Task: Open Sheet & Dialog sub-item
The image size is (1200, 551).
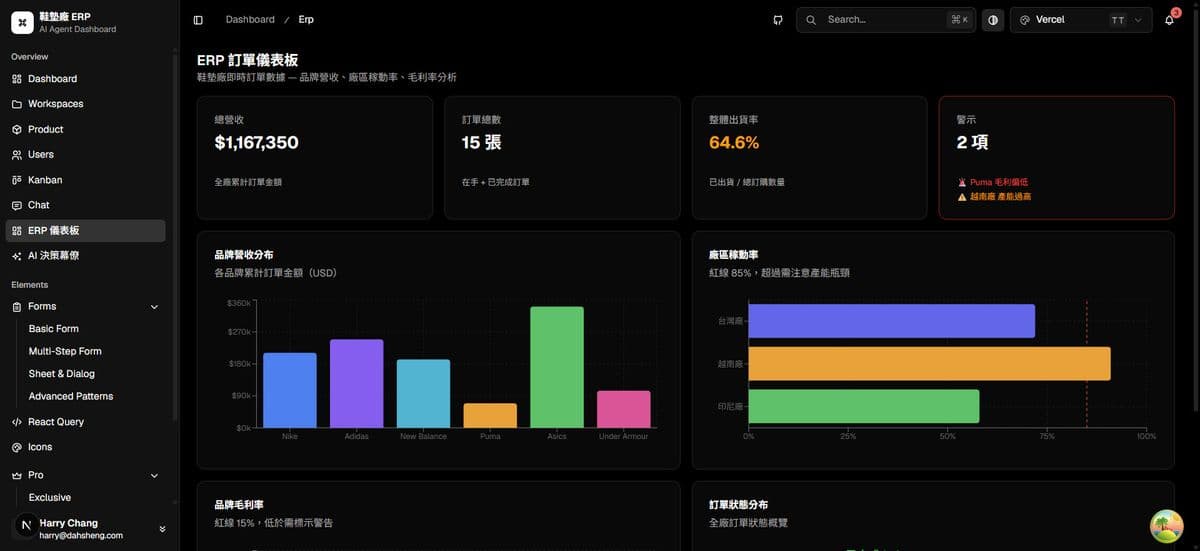Action: (x=62, y=374)
